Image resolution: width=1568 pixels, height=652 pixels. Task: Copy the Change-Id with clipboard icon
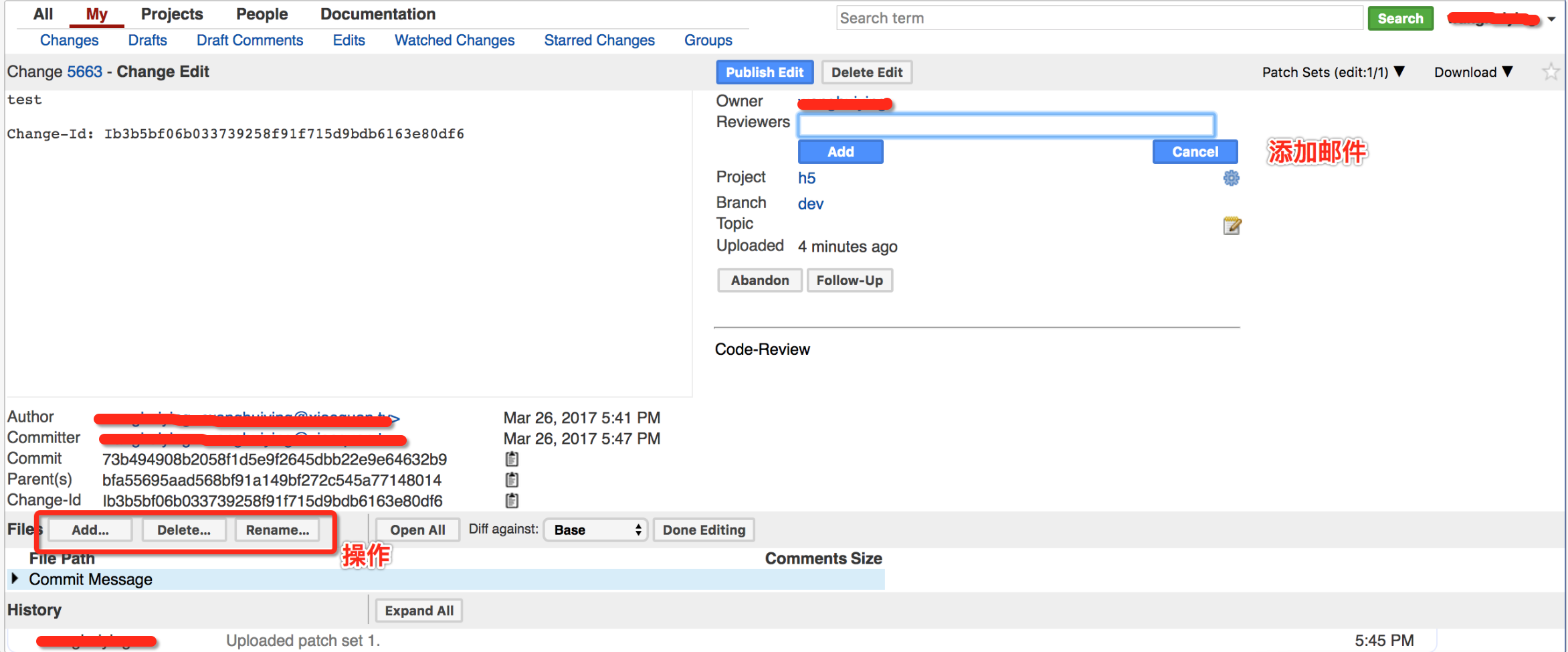click(512, 501)
